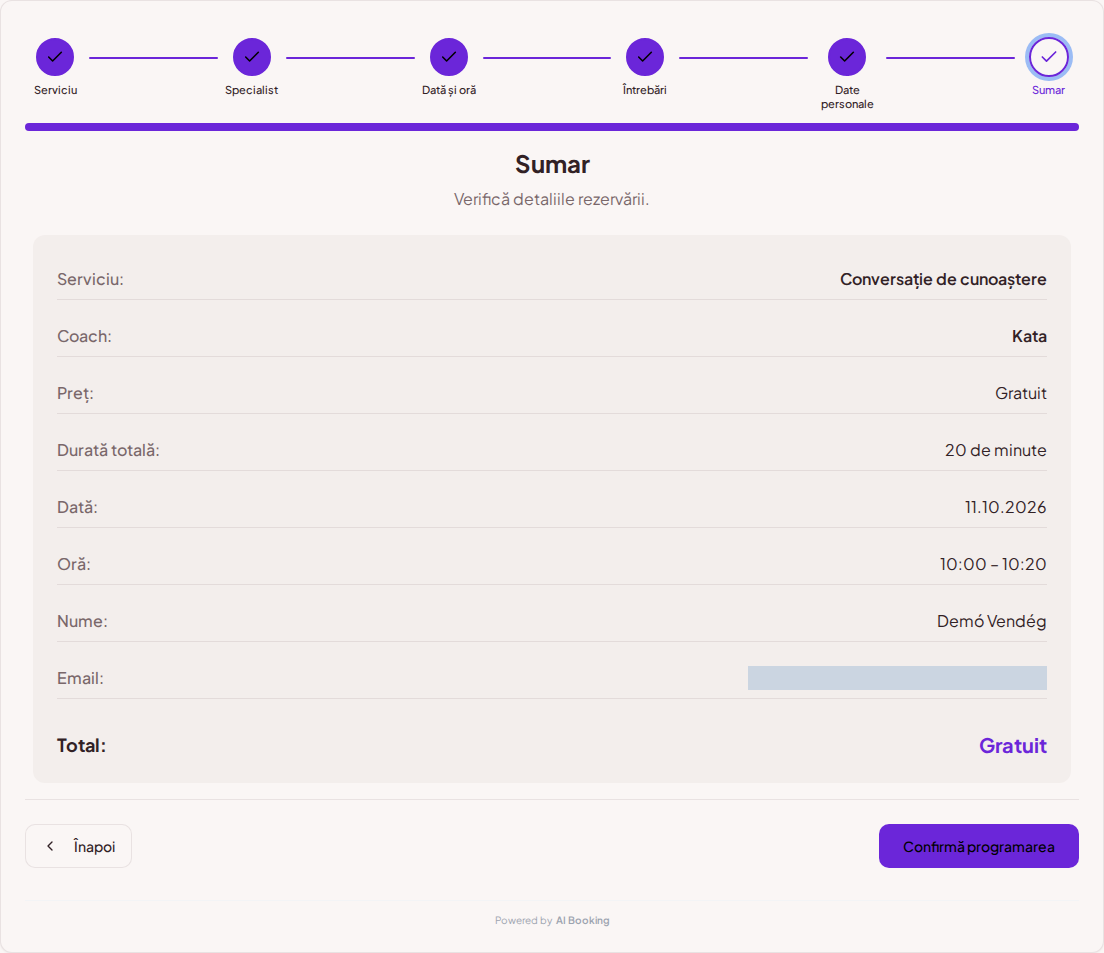
Task: Click the Specialist step label
Action: tap(251, 90)
